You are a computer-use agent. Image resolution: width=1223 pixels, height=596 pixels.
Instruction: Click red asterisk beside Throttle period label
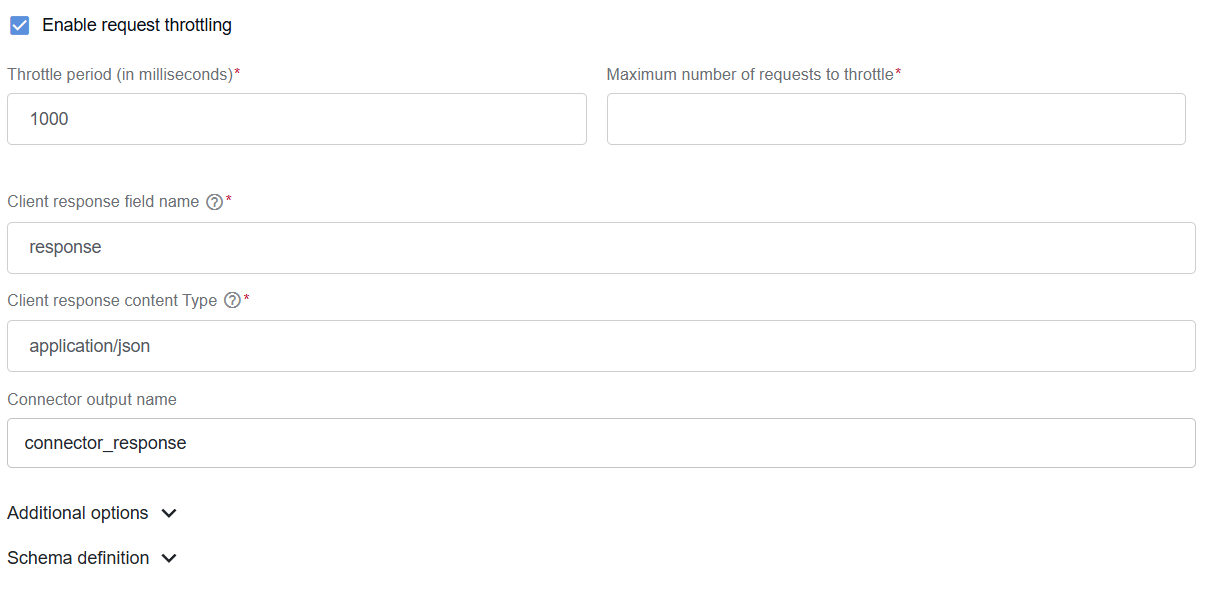237,73
